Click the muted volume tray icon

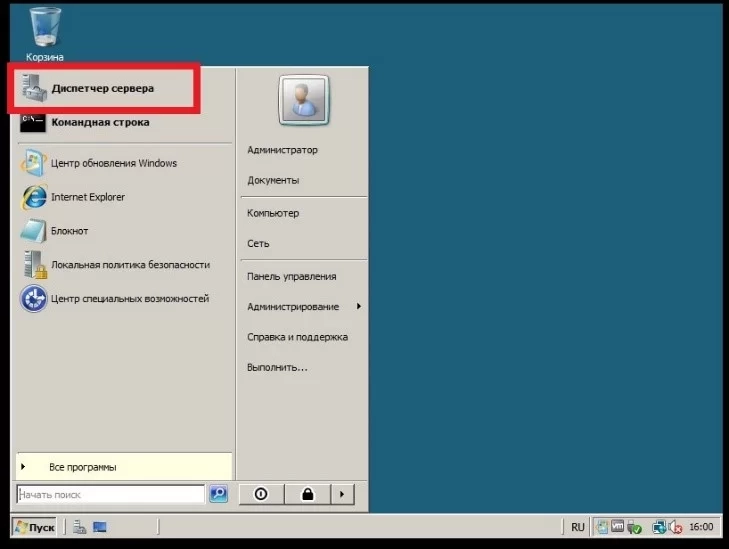point(675,528)
